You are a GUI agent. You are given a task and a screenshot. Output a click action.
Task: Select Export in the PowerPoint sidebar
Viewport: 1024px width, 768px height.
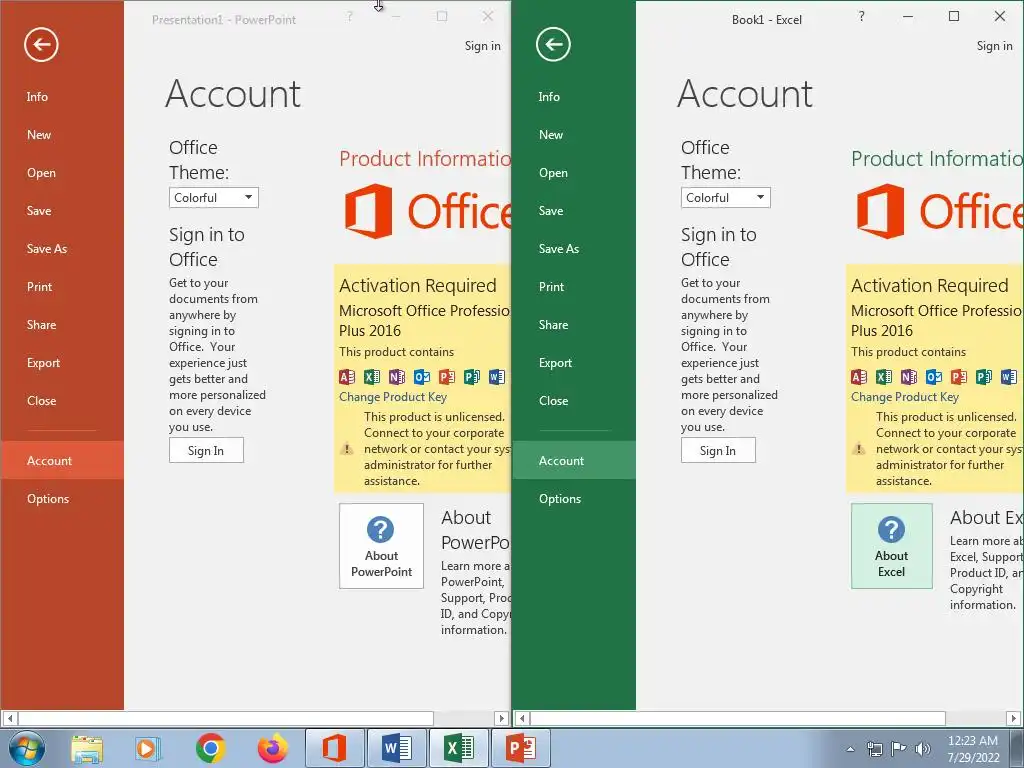[x=43, y=363]
